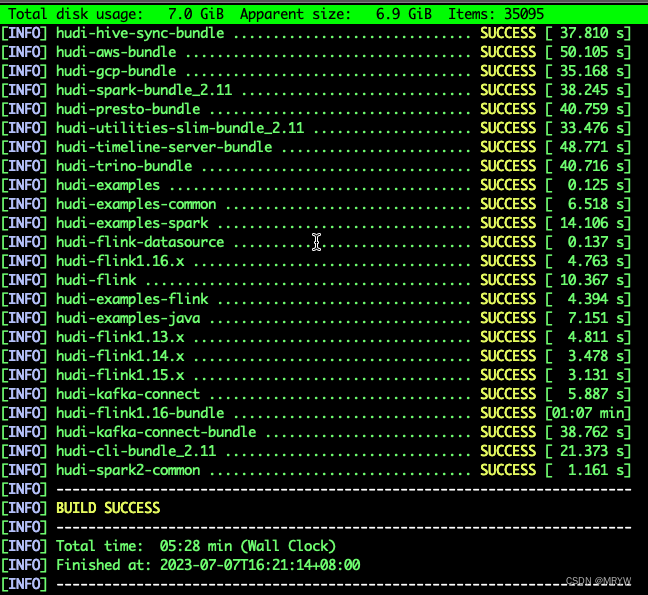Select the 14.106 s duration value

pyautogui.click(x=593, y=224)
